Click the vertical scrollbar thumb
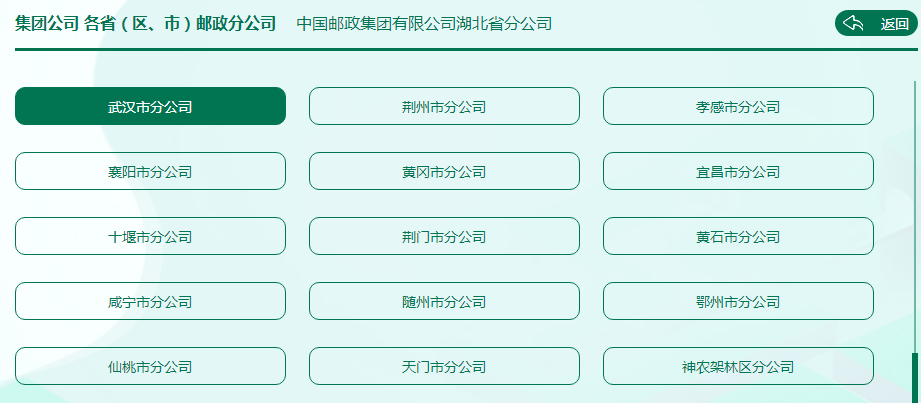The image size is (921, 403). (913, 377)
